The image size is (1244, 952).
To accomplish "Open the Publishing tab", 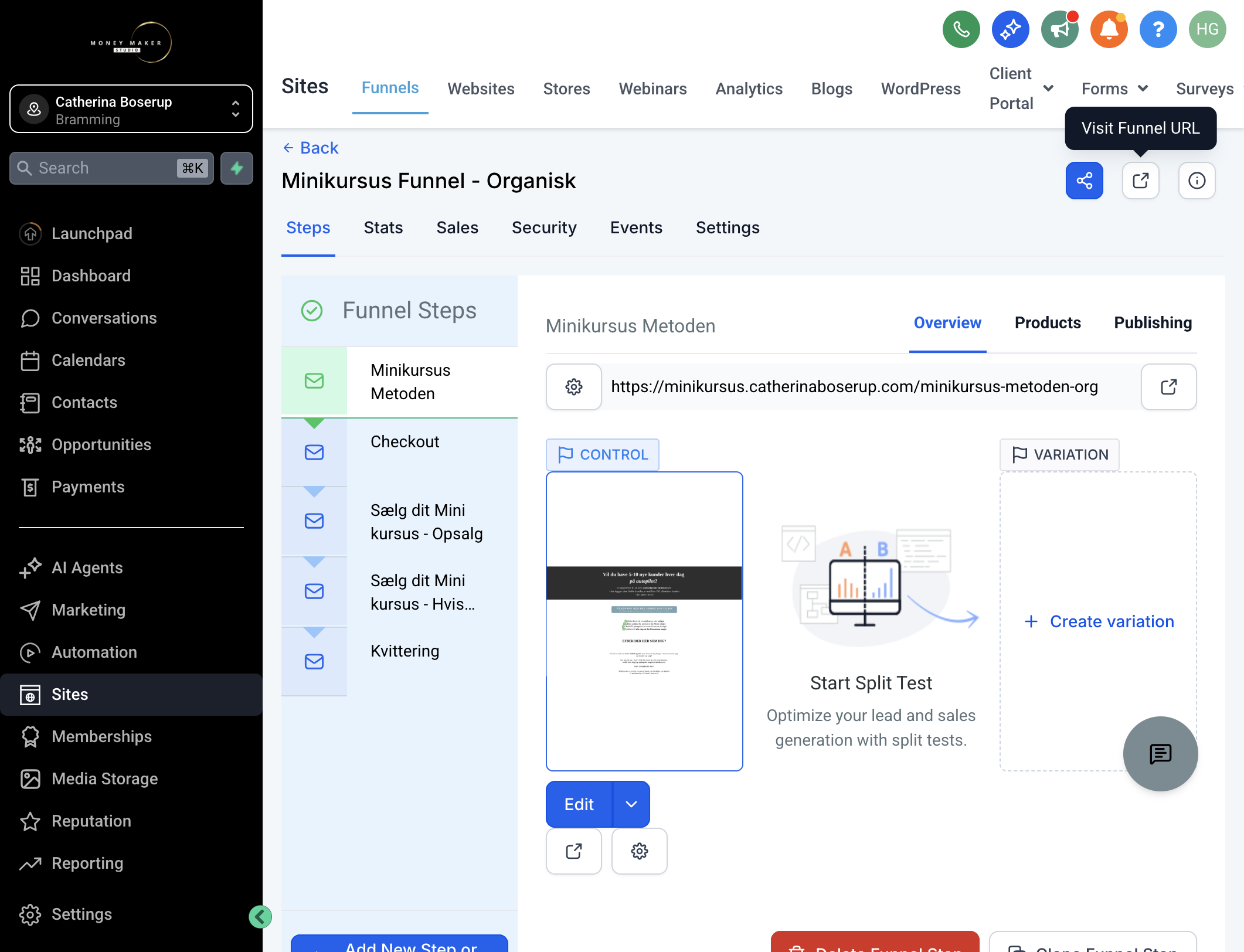I will pyautogui.click(x=1153, y=322).
